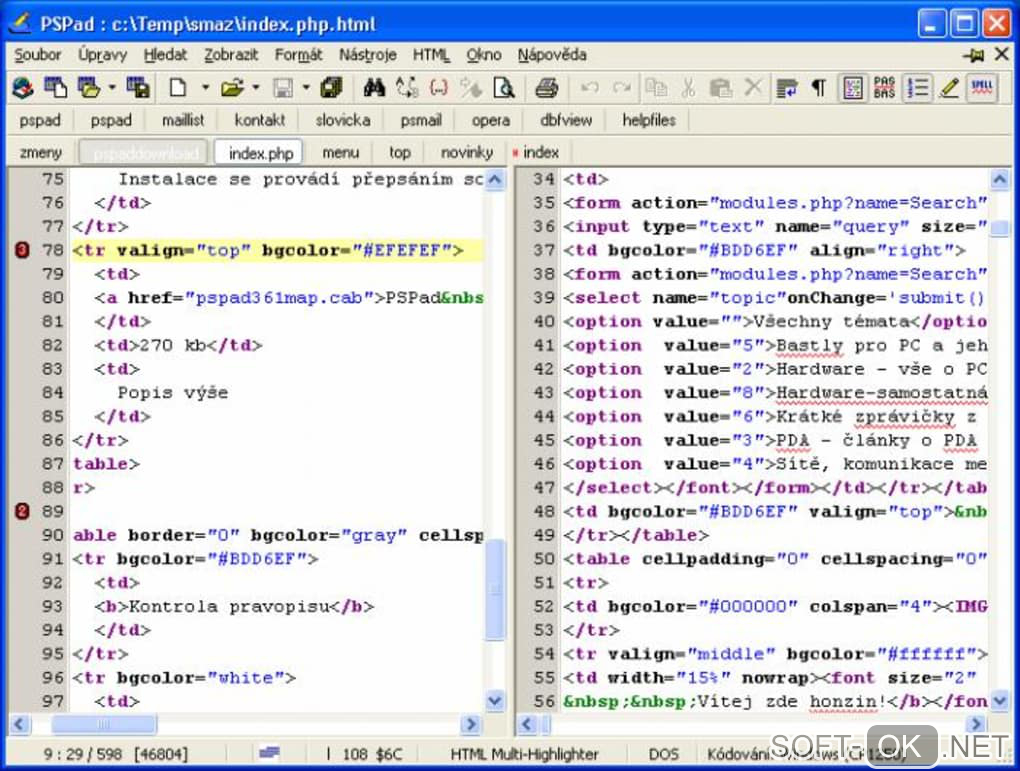The height and width of the screenshot is (771, 1020).
Task: Toggle the show special characters pilcrow
Action: [818, 88]
